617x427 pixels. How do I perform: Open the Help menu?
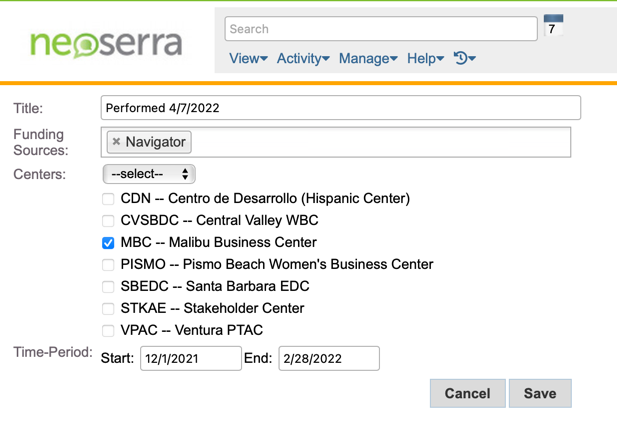pyautogui.click(x=425, y=59)
